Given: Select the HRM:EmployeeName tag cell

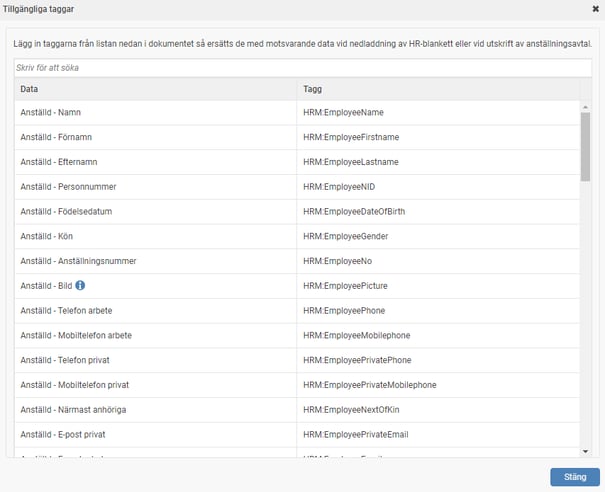Looking at the screenshot, I should tap(343, 113).
